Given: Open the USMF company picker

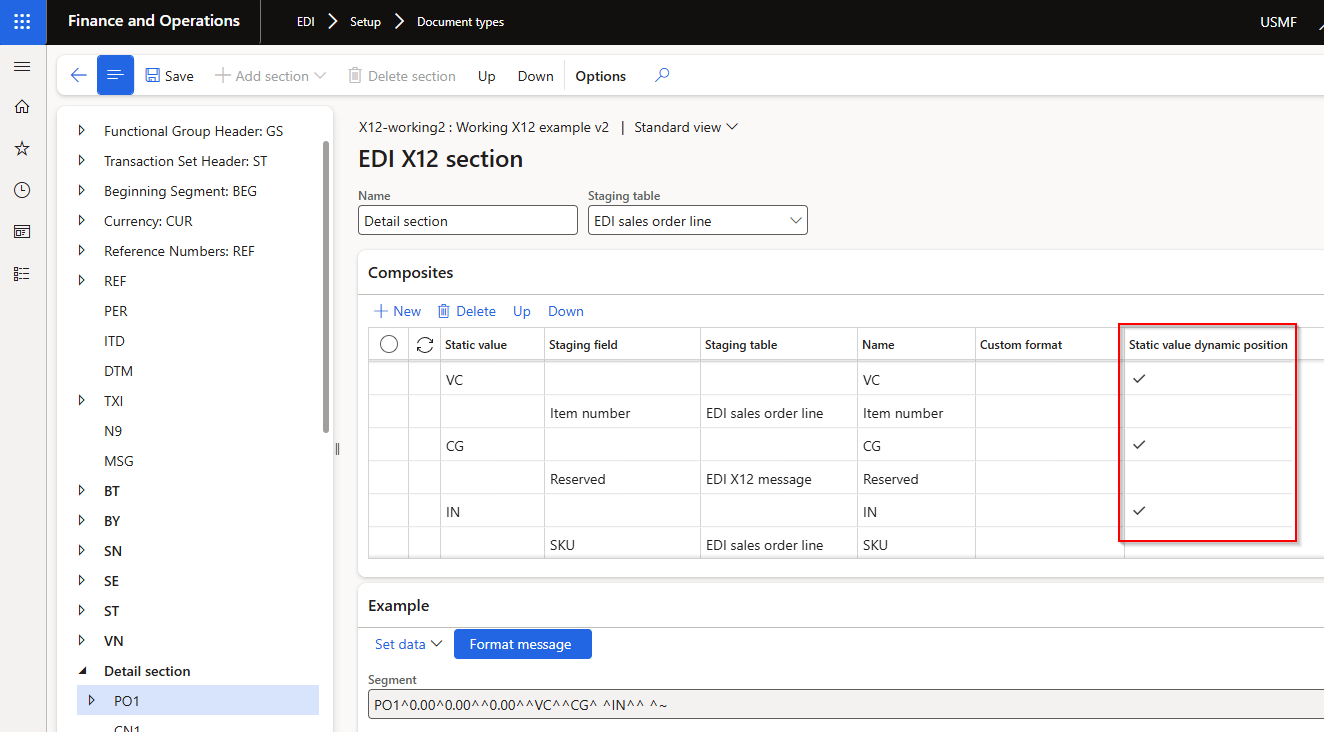Looking at the screenshot, I should click(x=1278, y=22).
